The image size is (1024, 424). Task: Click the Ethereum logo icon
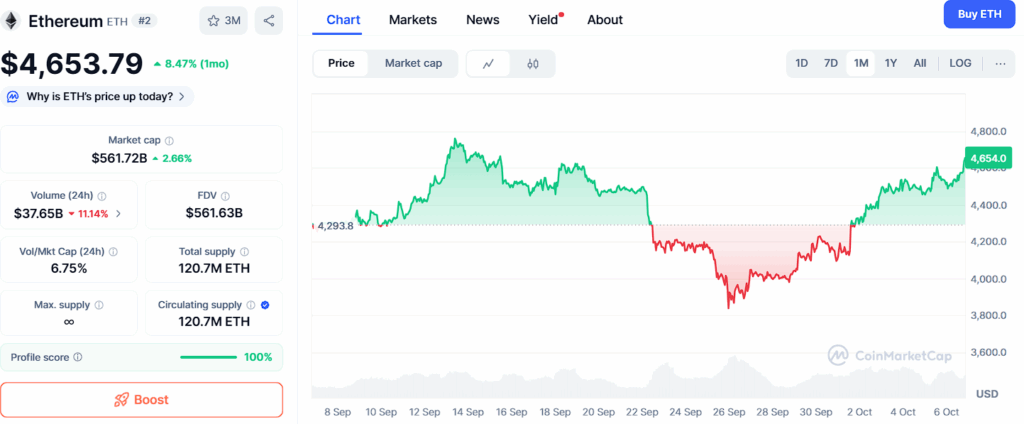(13, 20)
